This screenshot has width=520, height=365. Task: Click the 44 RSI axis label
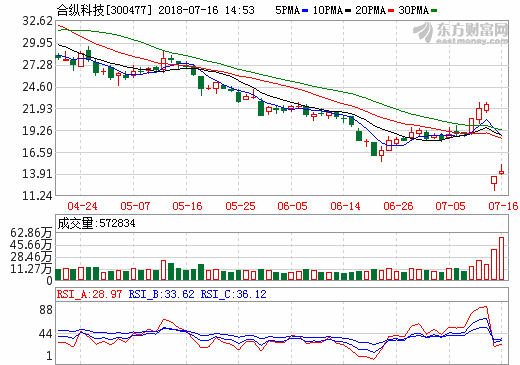point(46,334)
